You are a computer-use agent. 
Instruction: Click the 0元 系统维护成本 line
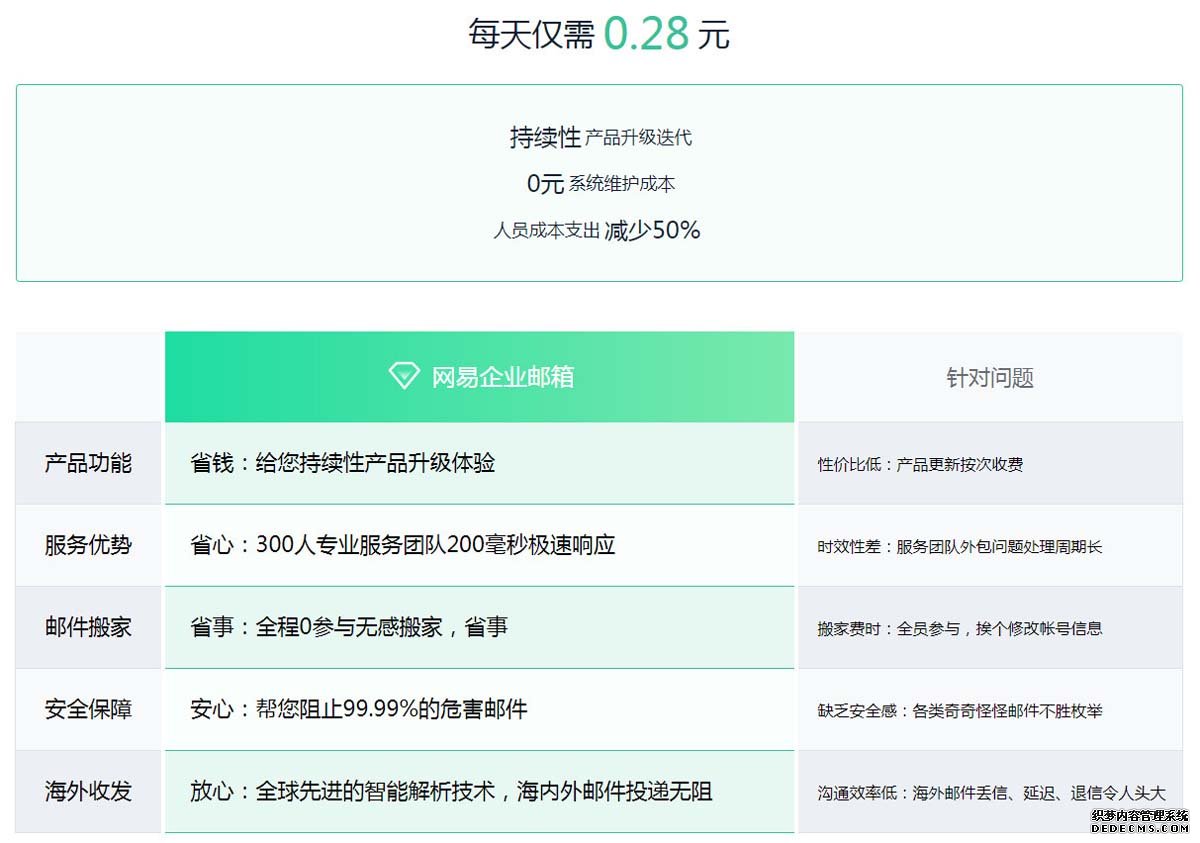[600, 184]
